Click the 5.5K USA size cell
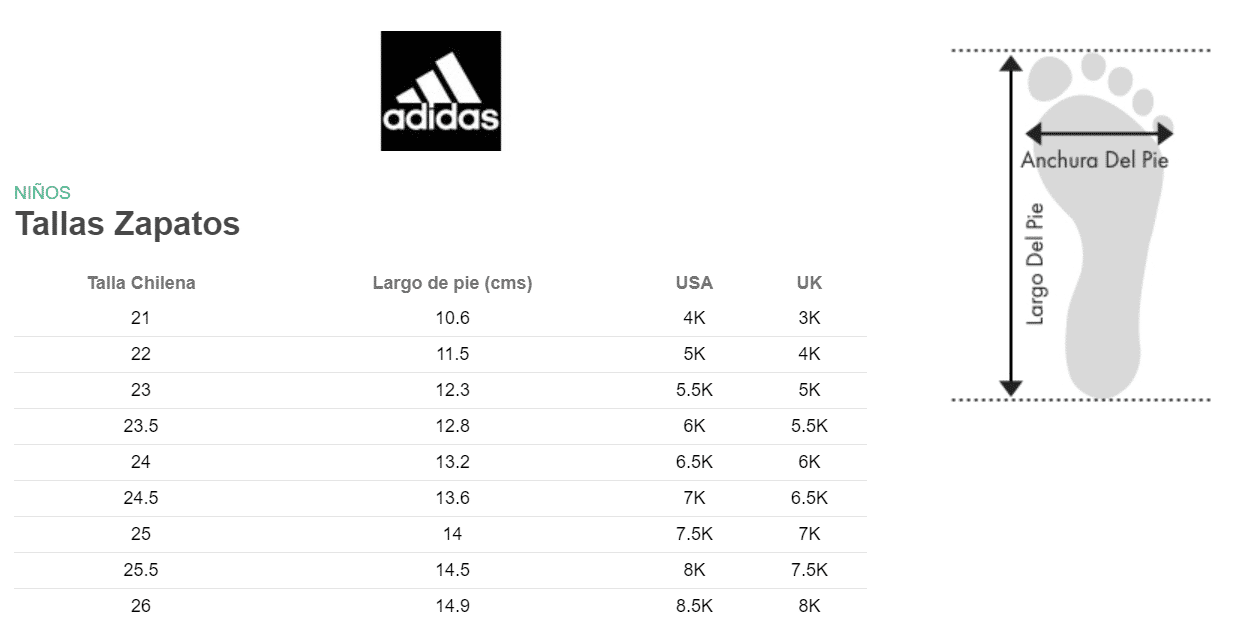The height and width of the screenshot is (628, 1256). coord(694,390)
